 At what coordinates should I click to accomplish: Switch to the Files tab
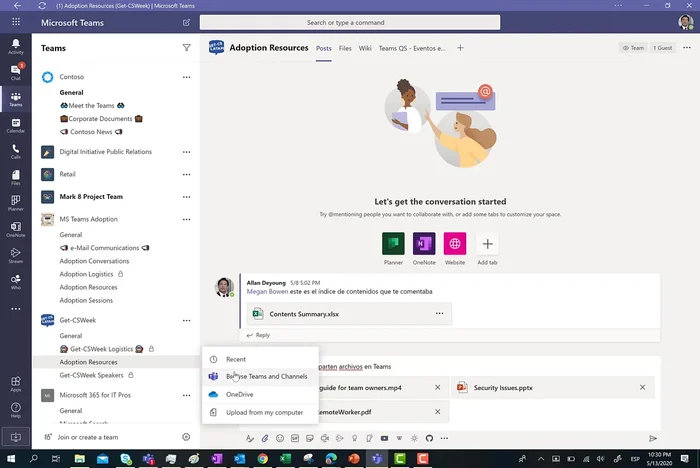point(345,48)
